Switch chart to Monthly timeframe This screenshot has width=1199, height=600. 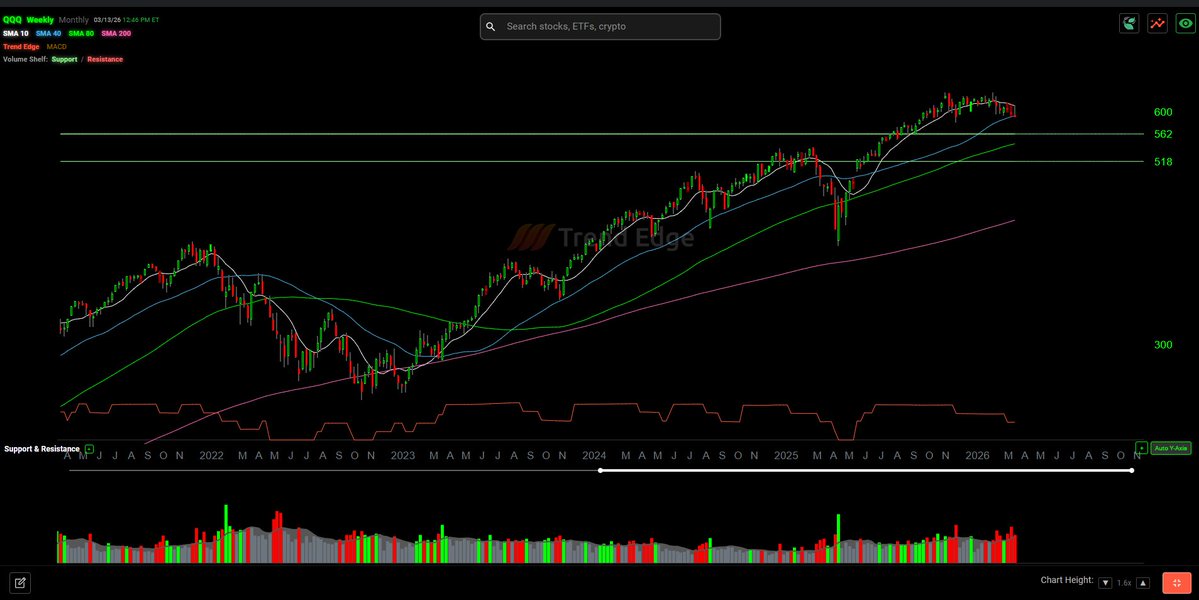[x=73, y=20]
